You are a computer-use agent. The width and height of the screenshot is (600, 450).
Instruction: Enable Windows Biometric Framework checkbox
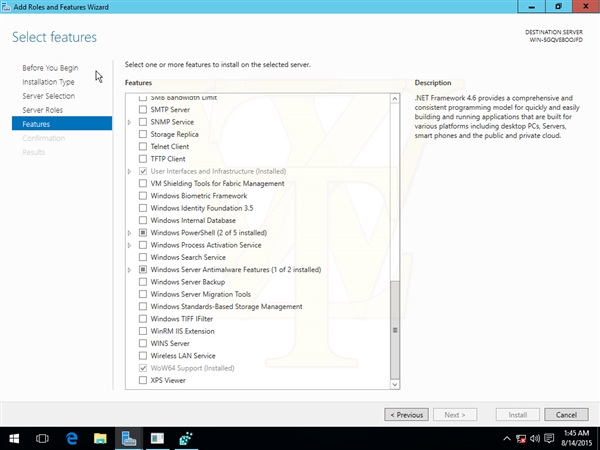click(143, 196)
